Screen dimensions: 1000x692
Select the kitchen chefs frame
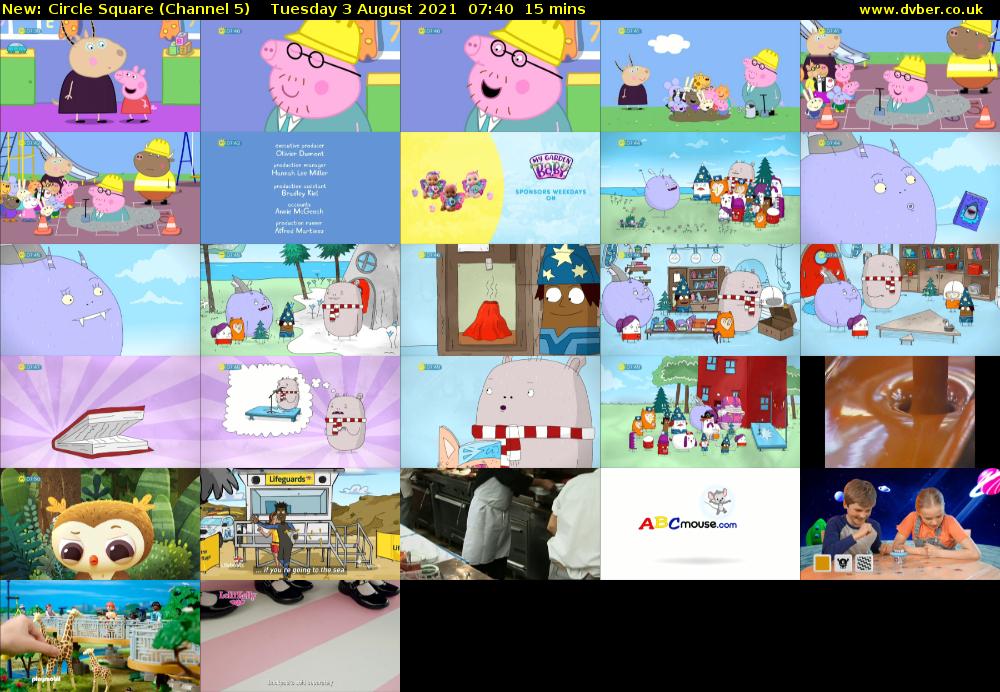(x=501, y=524)
